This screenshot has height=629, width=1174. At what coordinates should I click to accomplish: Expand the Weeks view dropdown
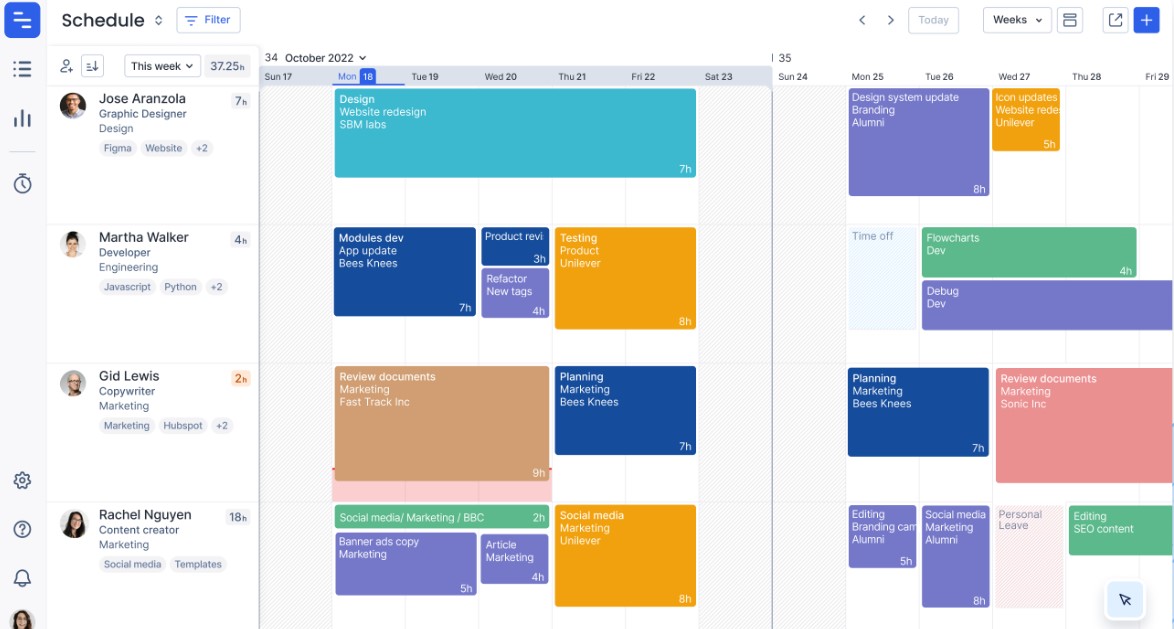click(1017, 20)
